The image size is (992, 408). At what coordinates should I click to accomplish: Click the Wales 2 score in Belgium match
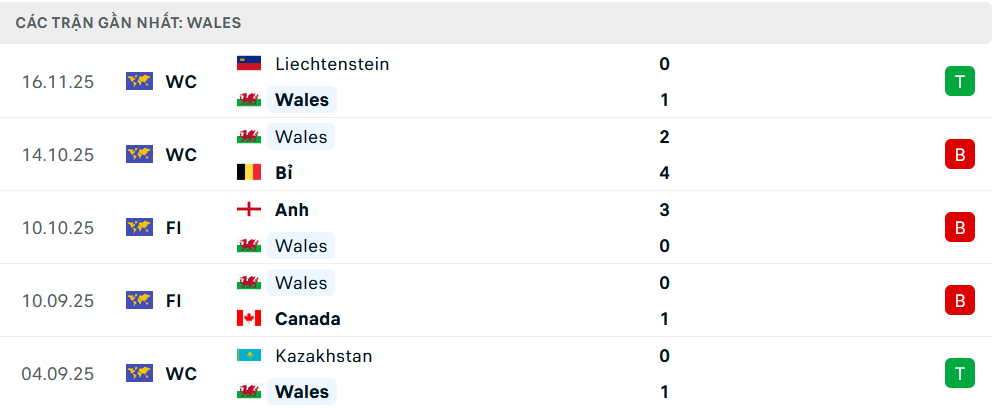coord(664,137)
